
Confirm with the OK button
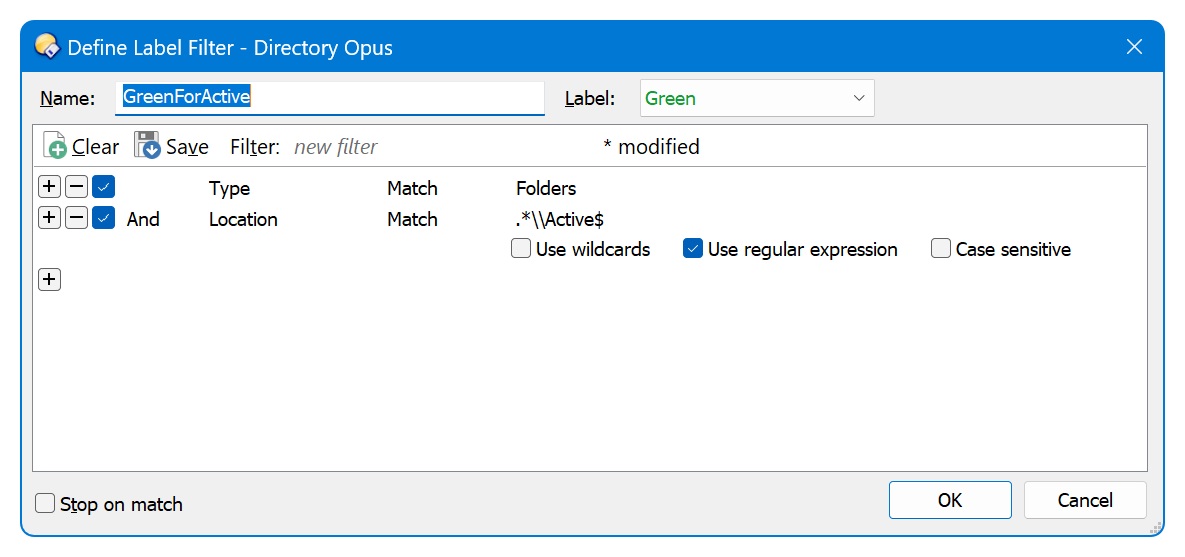click(950, 500)
